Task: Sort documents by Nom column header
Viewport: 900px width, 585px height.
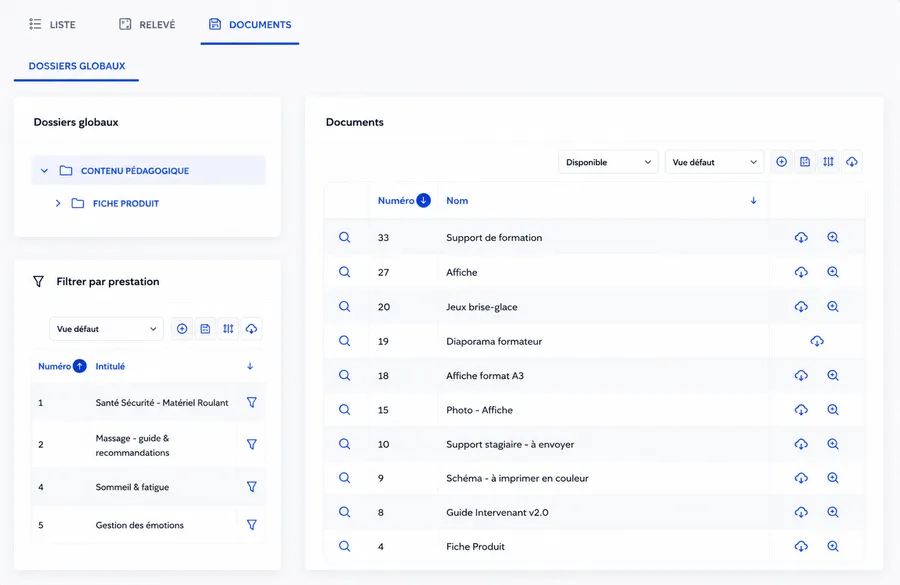Action: tap(457, 200)
